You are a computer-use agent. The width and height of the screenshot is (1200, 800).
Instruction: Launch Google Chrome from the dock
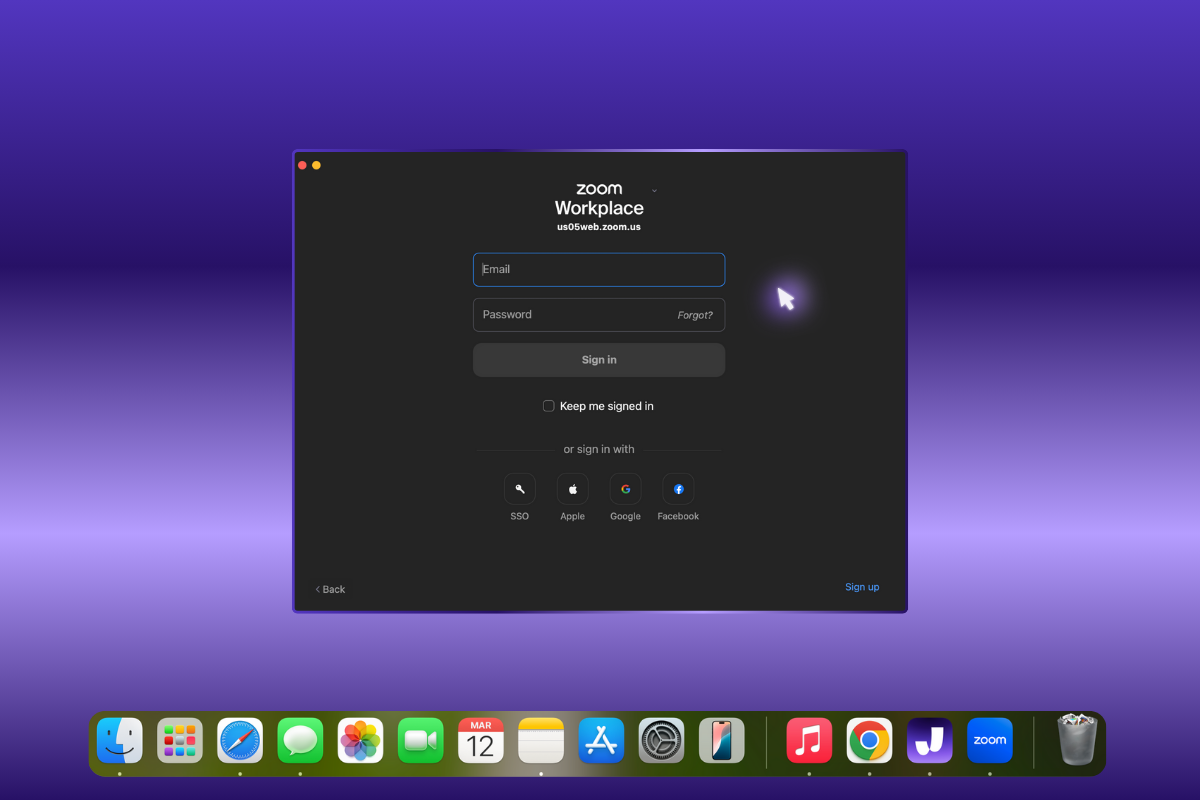click(869, 741)
